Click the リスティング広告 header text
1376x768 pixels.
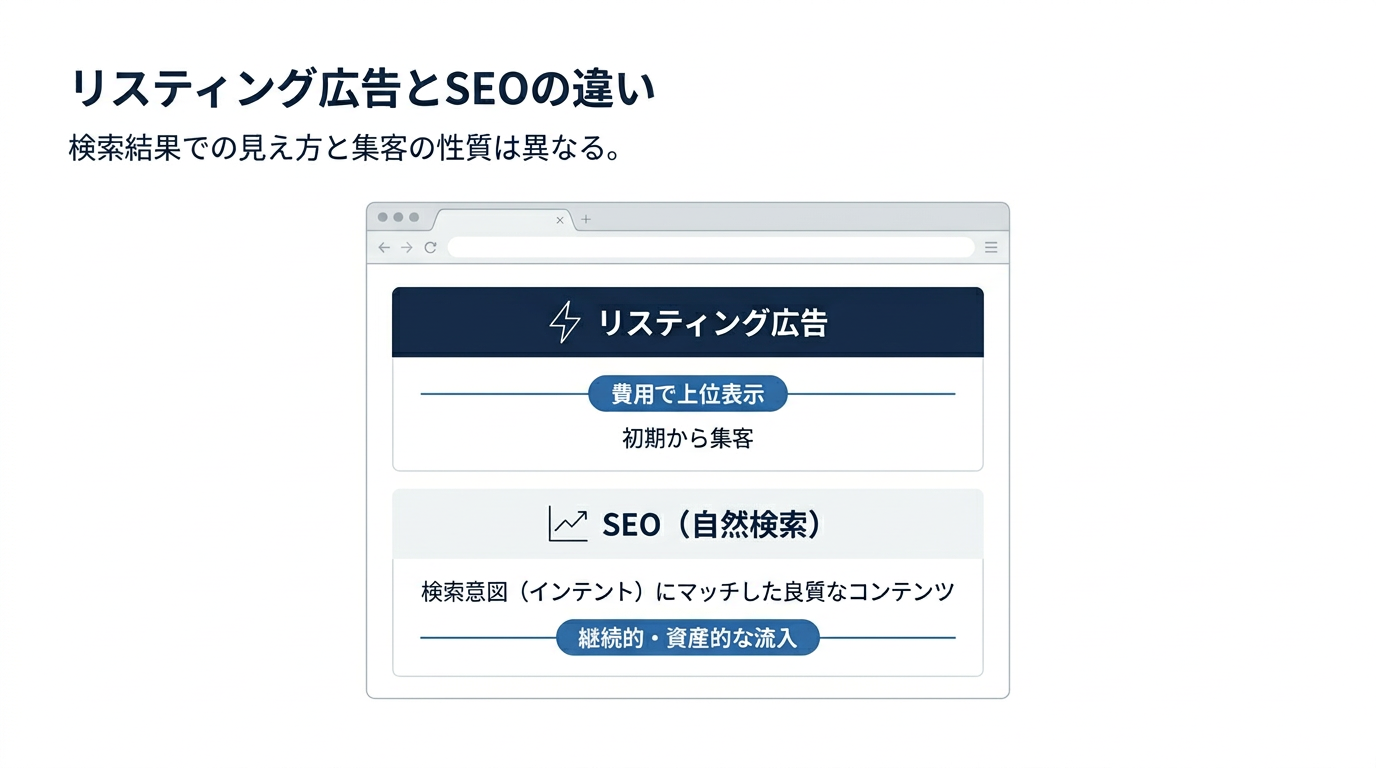pos(712,323)
